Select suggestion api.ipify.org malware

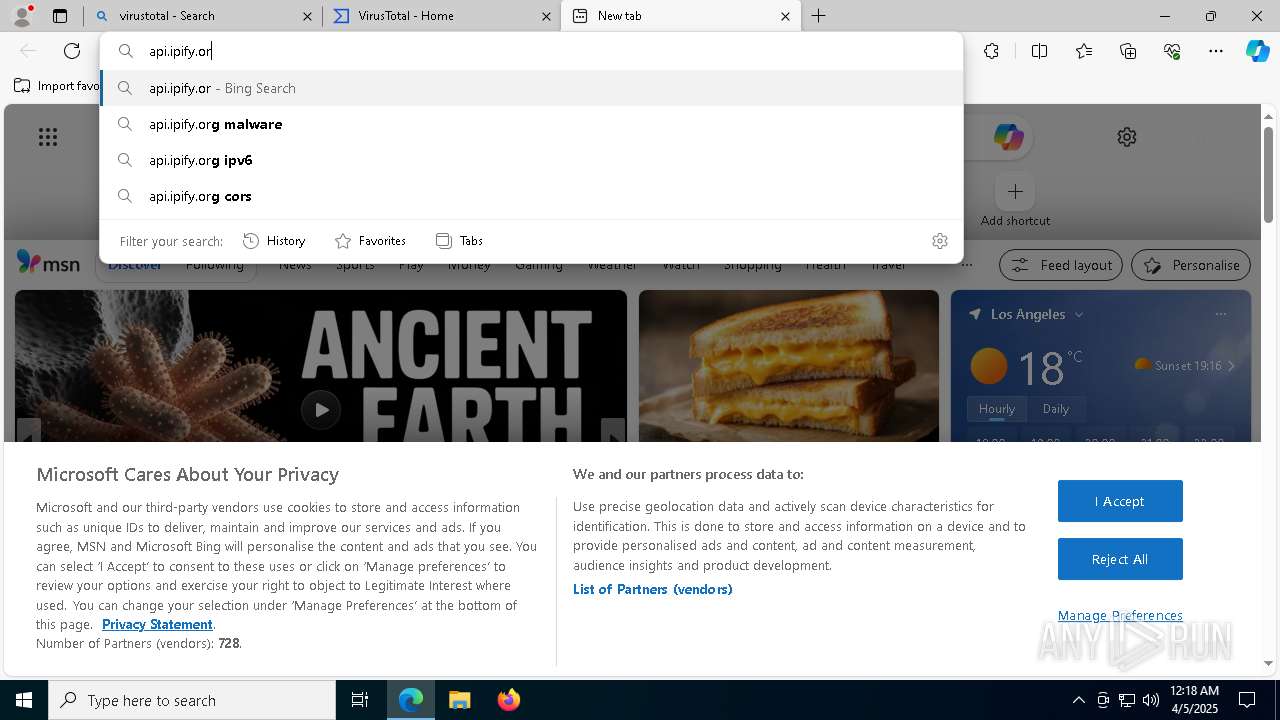tap(531, 124)
